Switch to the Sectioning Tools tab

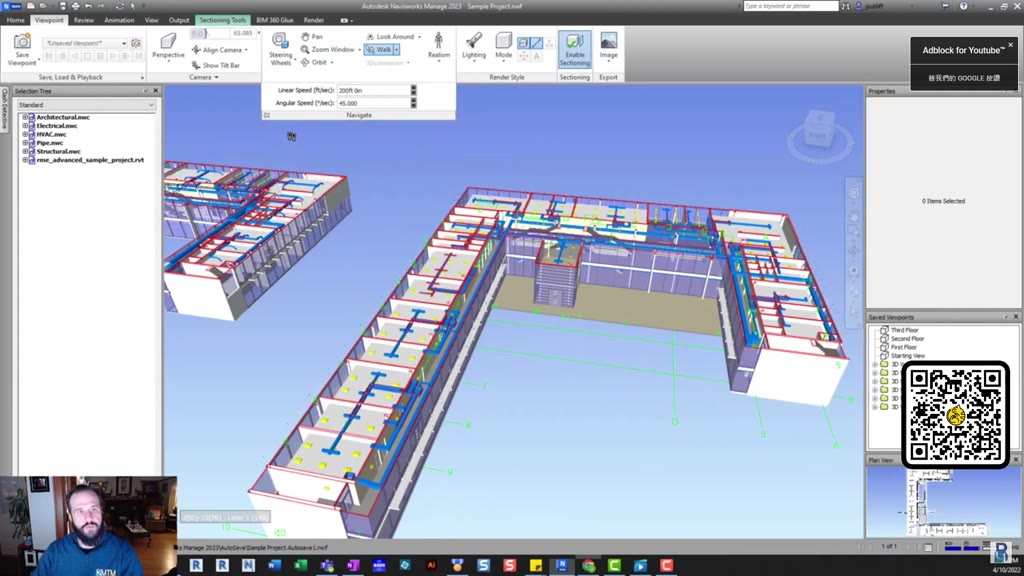click(222, 19)
